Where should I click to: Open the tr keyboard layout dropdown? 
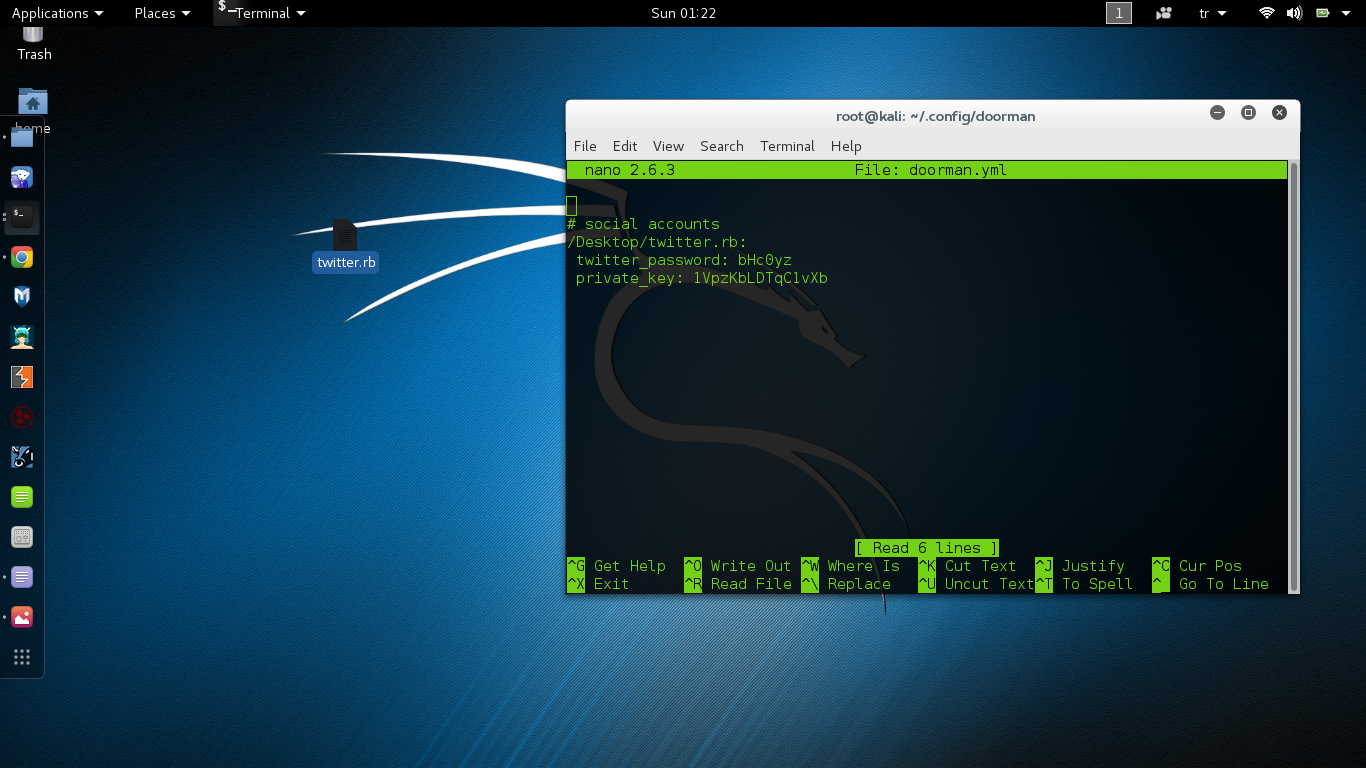(x=1212, y=13)
